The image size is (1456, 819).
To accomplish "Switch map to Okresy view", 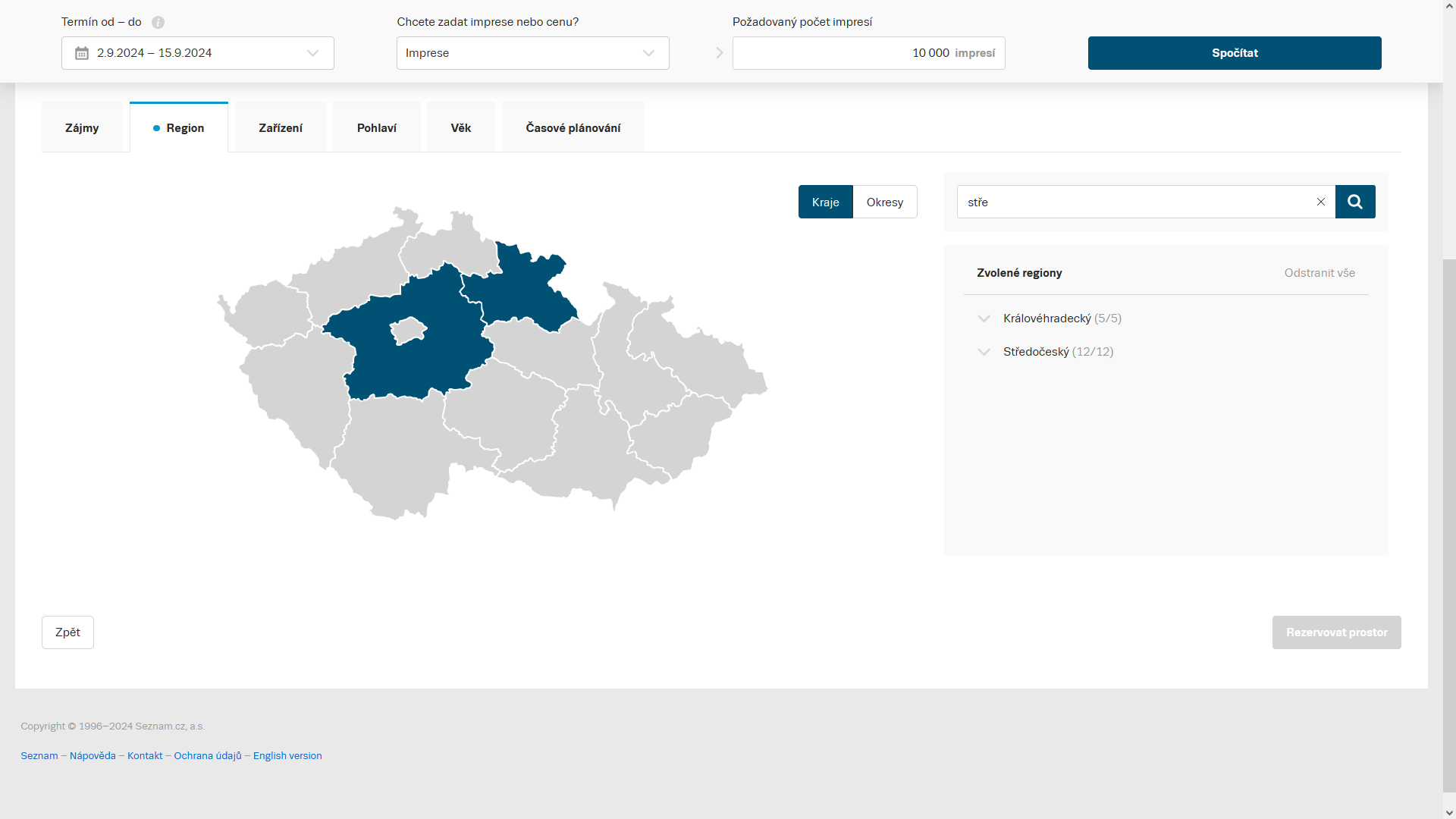I will pyautogui.click(x=884, y=202).
